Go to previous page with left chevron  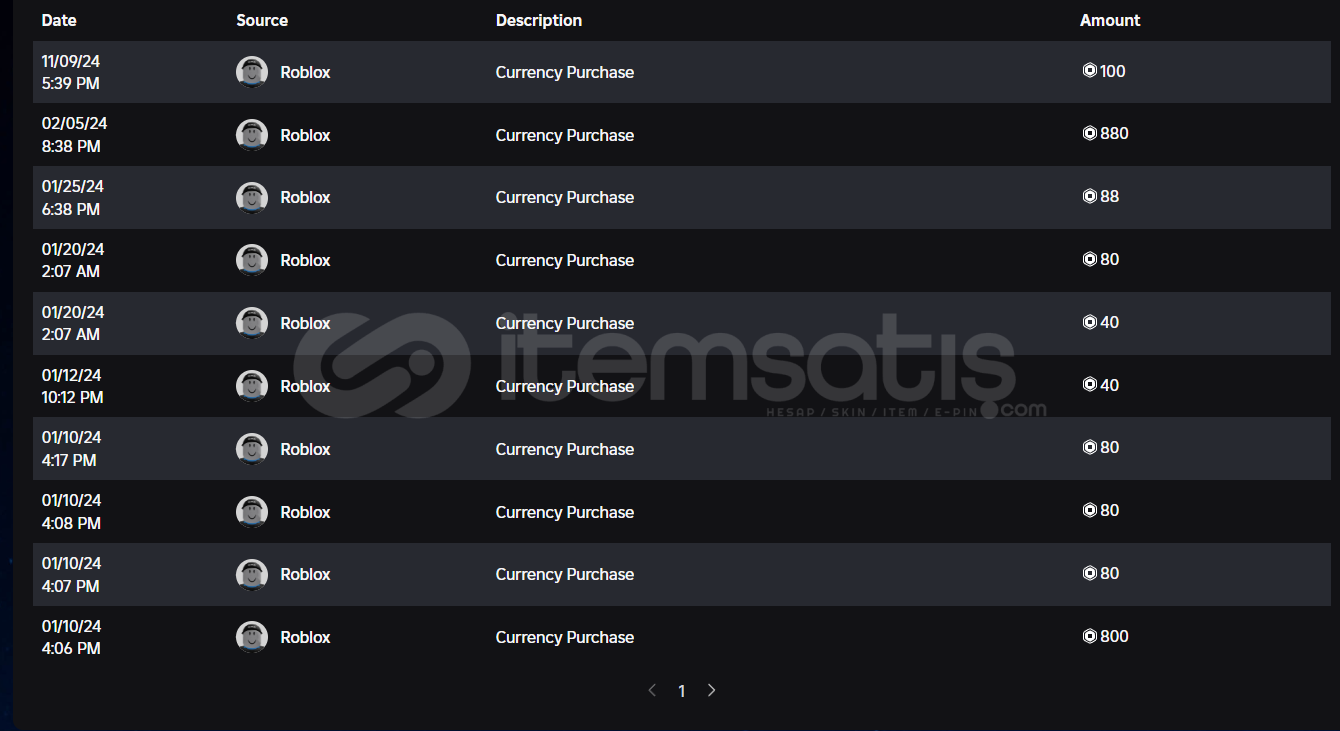coord(652,690)
